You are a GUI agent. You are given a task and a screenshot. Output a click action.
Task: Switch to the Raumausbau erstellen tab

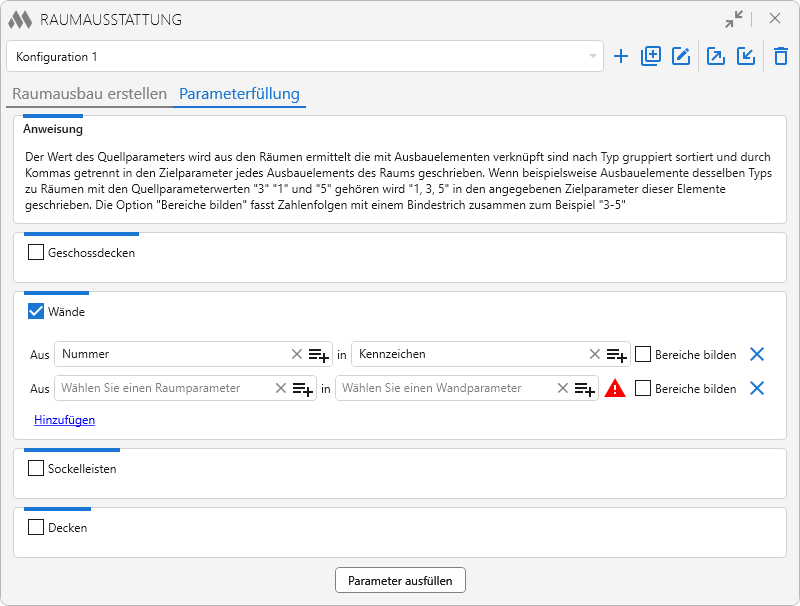pyautogui.click(x=89, y=95)
